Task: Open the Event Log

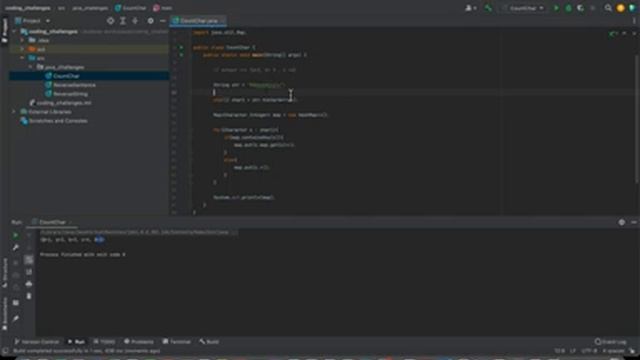Action: 611,341
